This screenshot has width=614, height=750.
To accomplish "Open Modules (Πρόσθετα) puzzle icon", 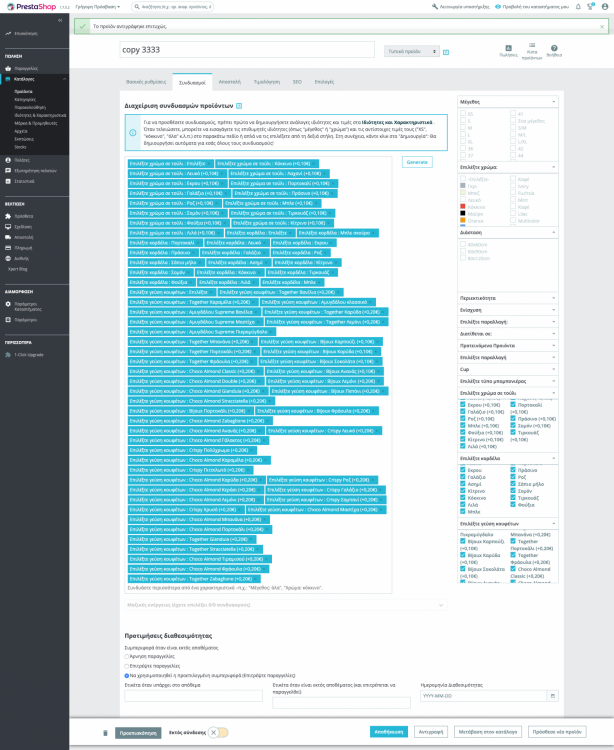I will click(x=8, y=216).
